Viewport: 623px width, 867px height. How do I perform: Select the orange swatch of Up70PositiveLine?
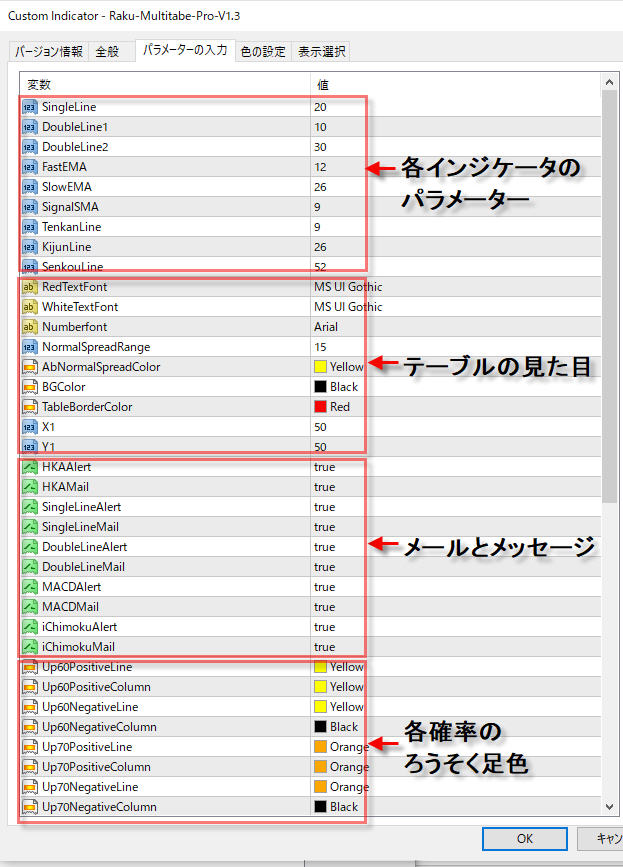(x=320, y=746)
